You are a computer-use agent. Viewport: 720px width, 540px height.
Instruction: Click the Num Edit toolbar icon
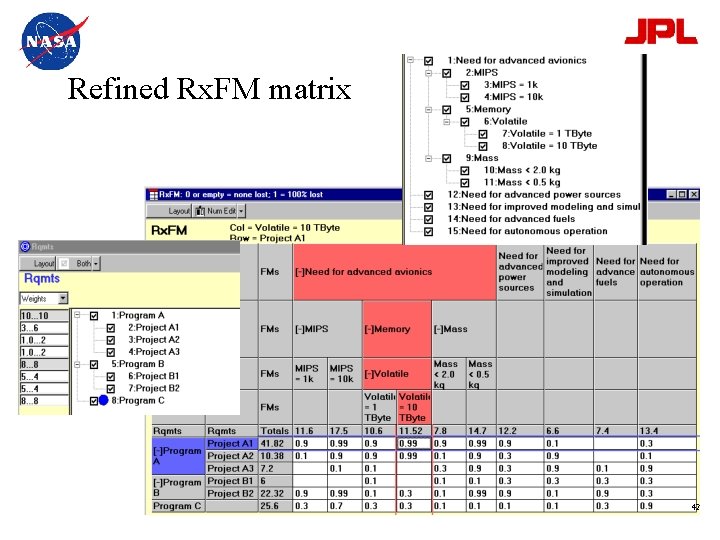click(200, 211)
